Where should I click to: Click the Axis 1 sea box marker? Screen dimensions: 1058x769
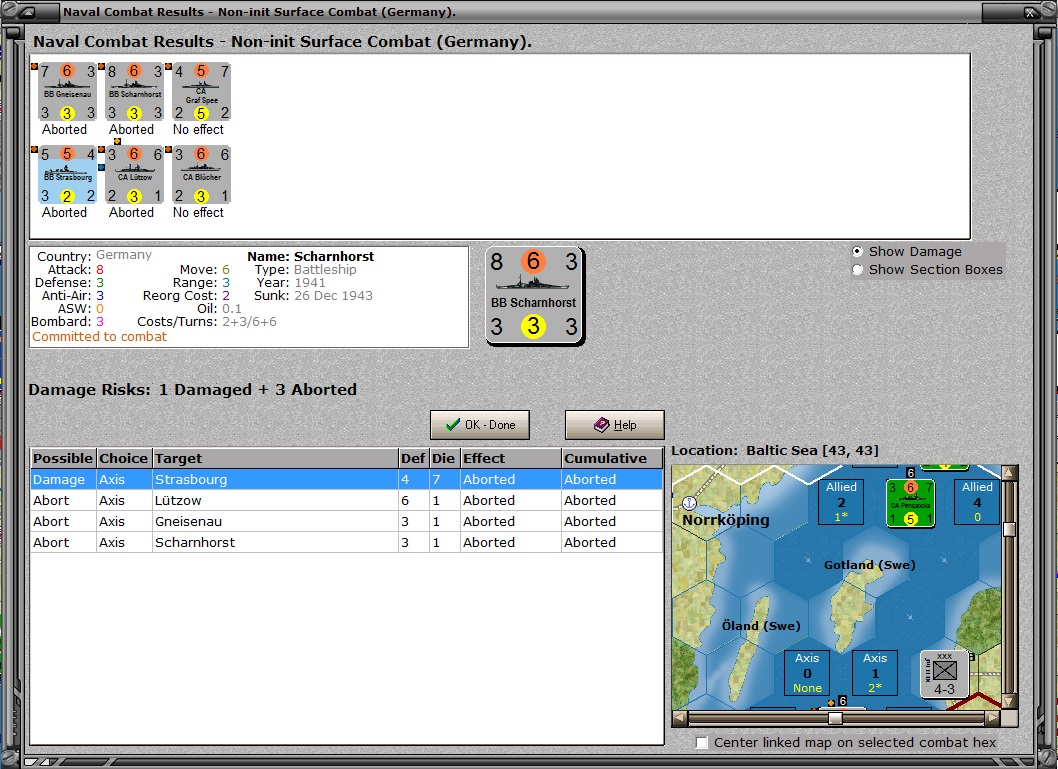click(x=875, y=673)
